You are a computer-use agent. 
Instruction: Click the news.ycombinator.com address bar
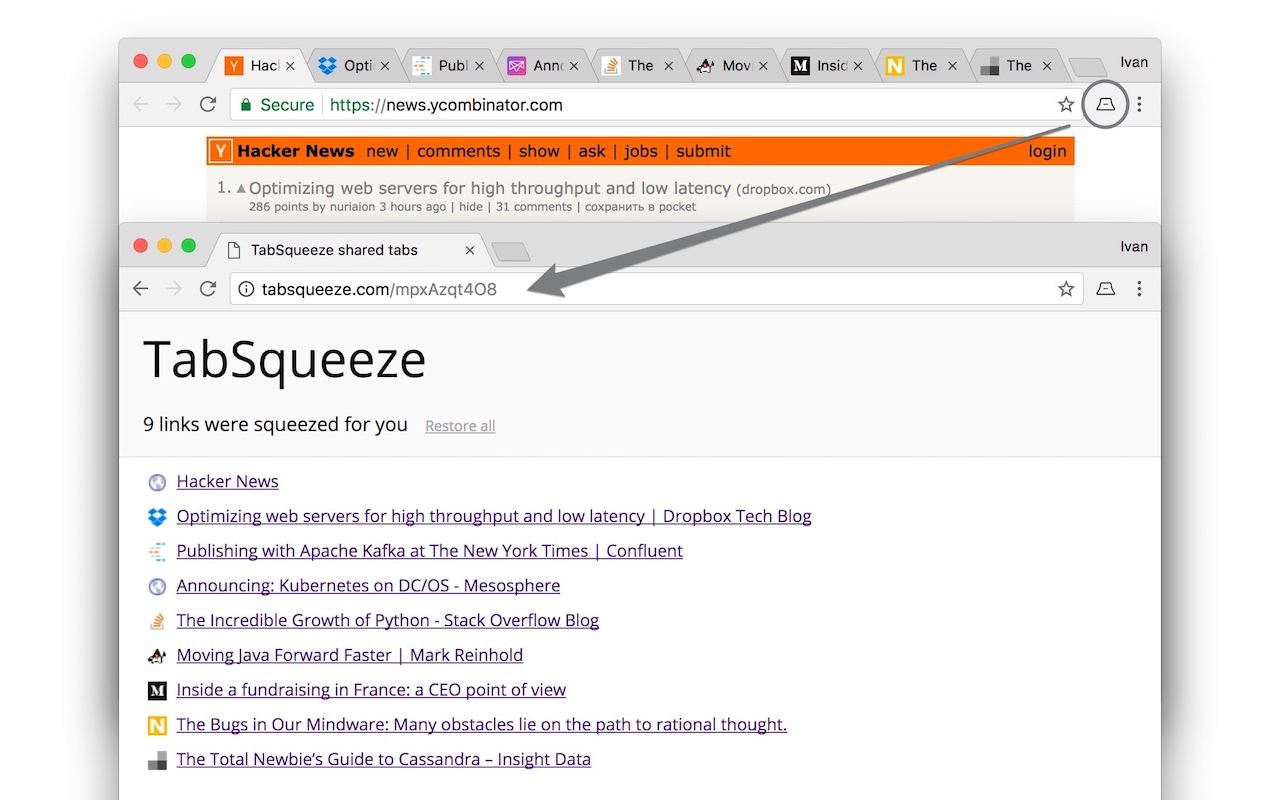click(656, 104)
